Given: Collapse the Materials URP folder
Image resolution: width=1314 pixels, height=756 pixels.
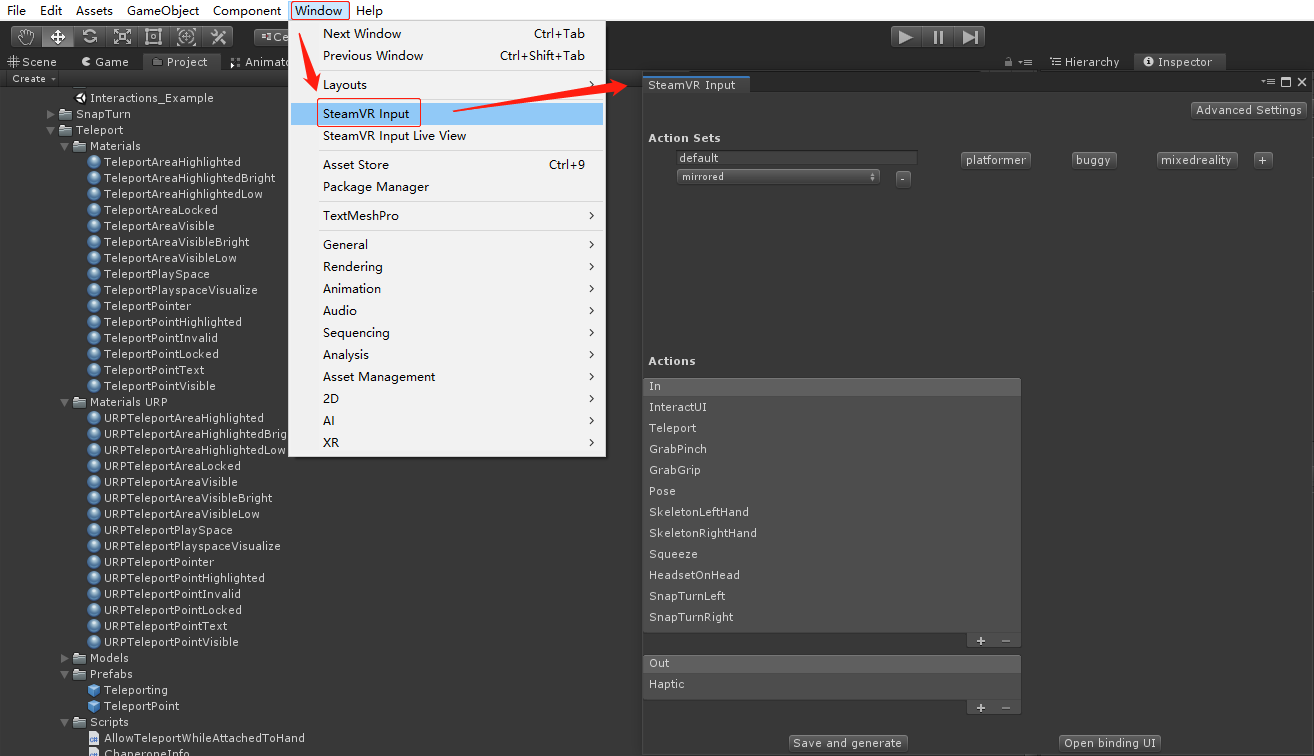Looking at the screenshot, I should pos(65,402).
